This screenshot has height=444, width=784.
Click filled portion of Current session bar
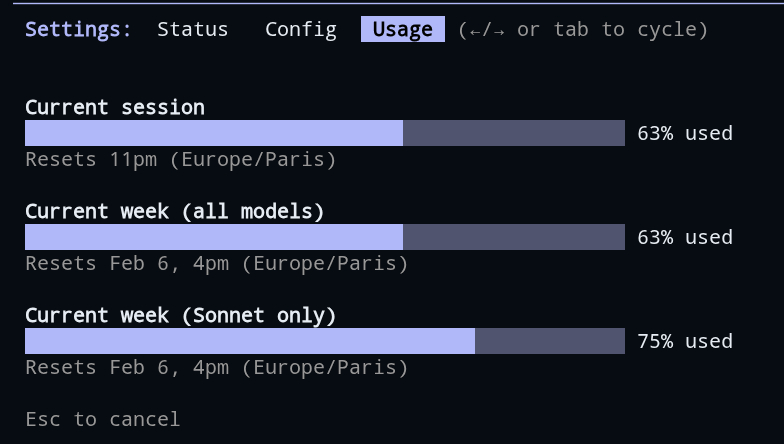(x=214, y=133)
